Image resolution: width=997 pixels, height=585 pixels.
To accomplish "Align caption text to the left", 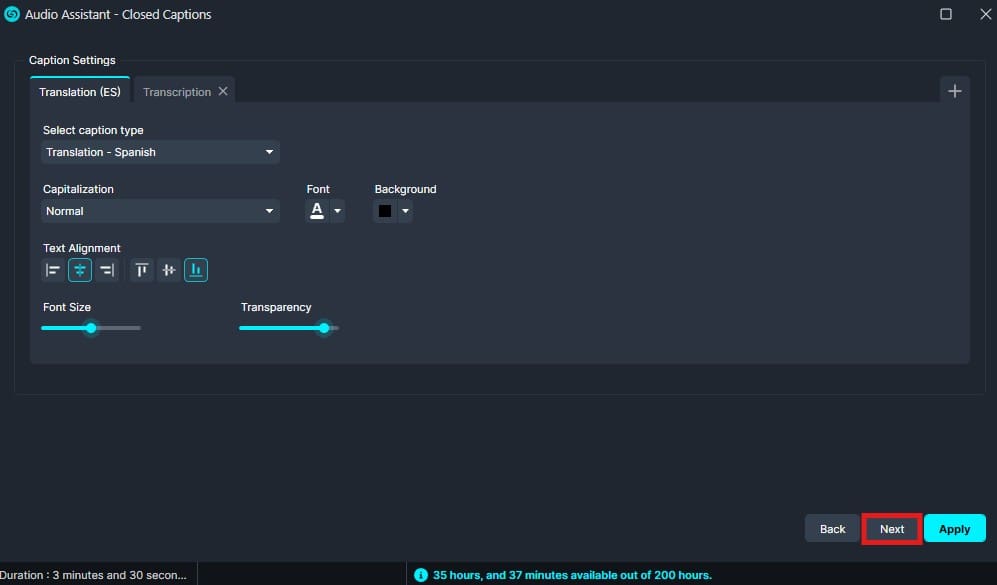I will [x=53, y=270].
